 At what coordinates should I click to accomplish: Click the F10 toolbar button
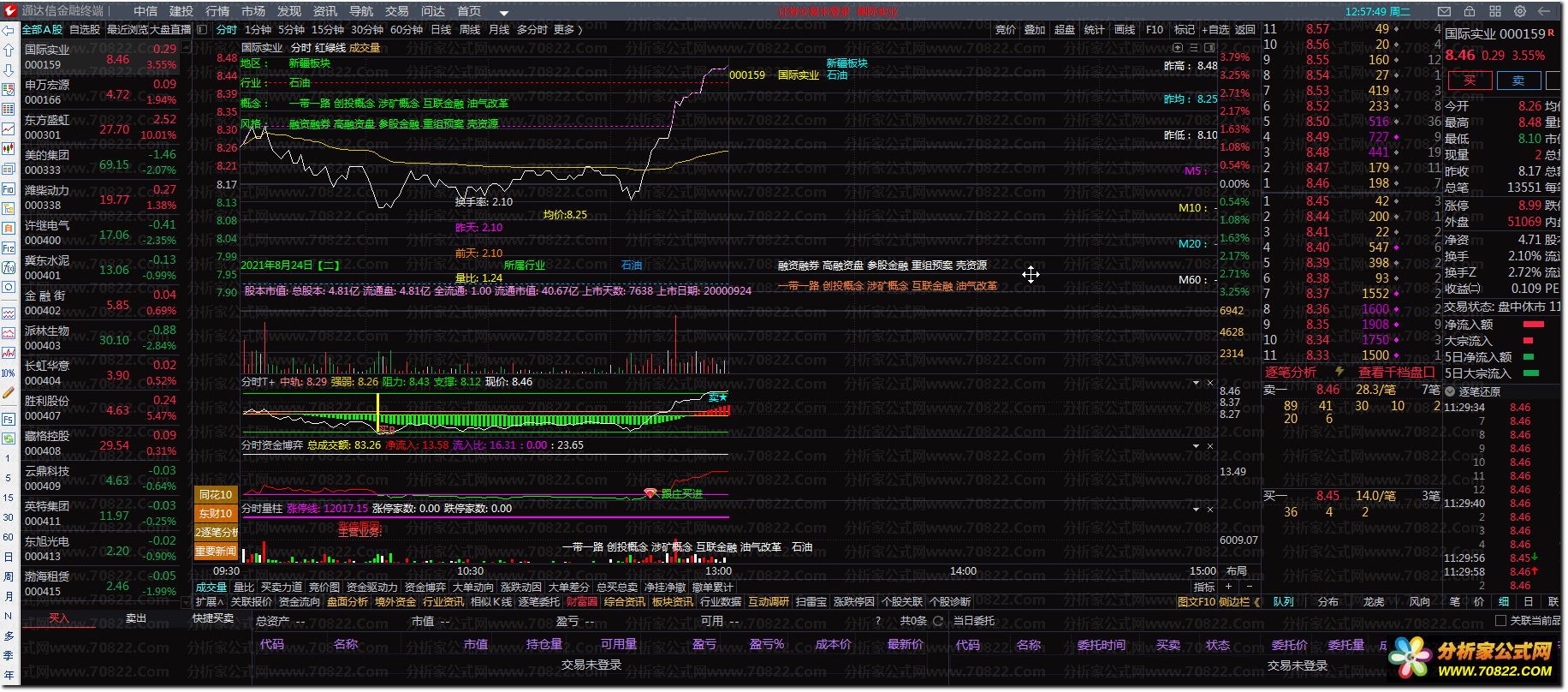[x=1155, y=29]
